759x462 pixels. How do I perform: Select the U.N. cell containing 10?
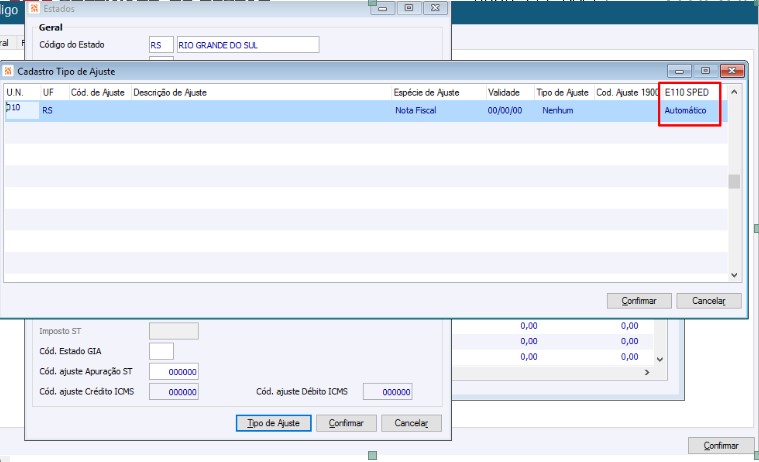coord(22,110)
